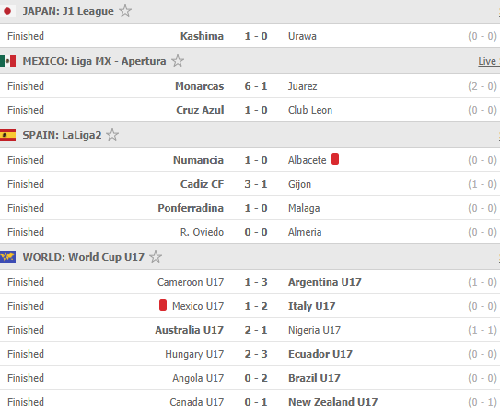Collapse the WORLD: World Cup U17 header
500x412 pixels.
(250, 257)
